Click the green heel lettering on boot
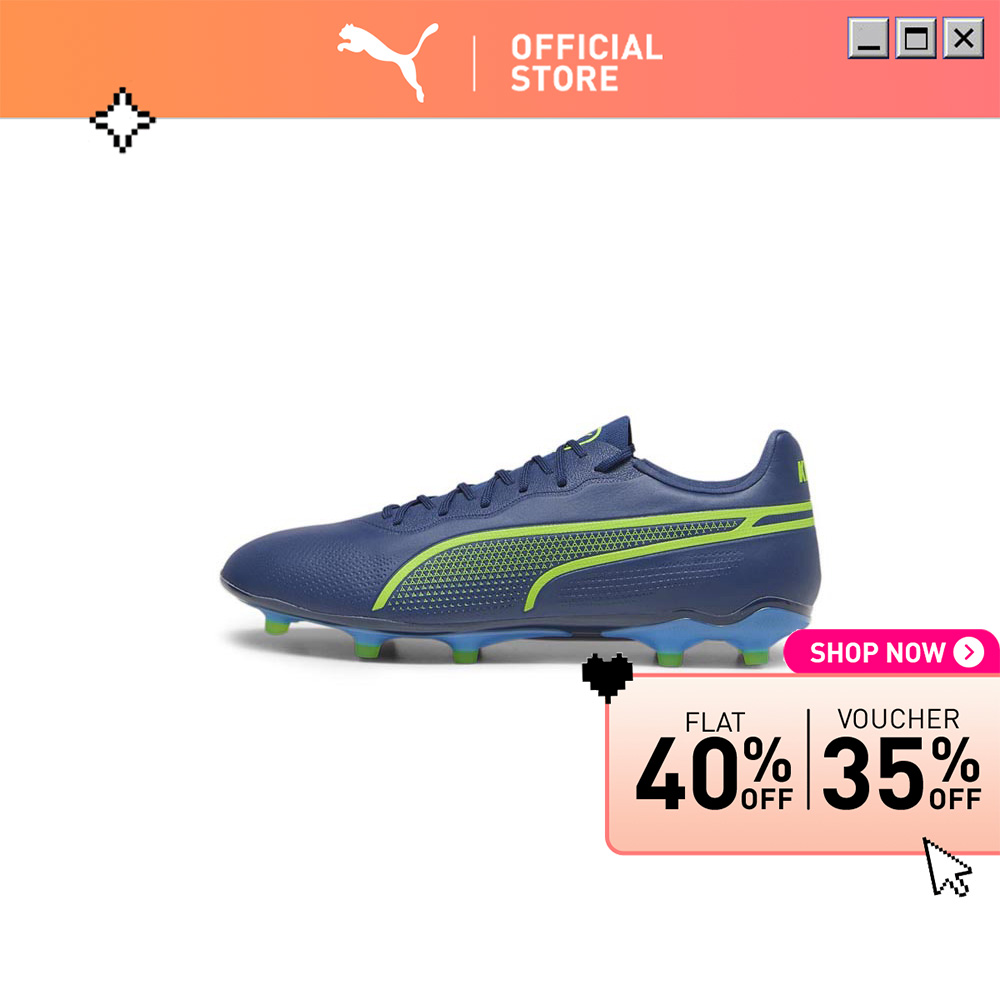Viewport: 1000px width, 1000px height. [x=801, y=471]
